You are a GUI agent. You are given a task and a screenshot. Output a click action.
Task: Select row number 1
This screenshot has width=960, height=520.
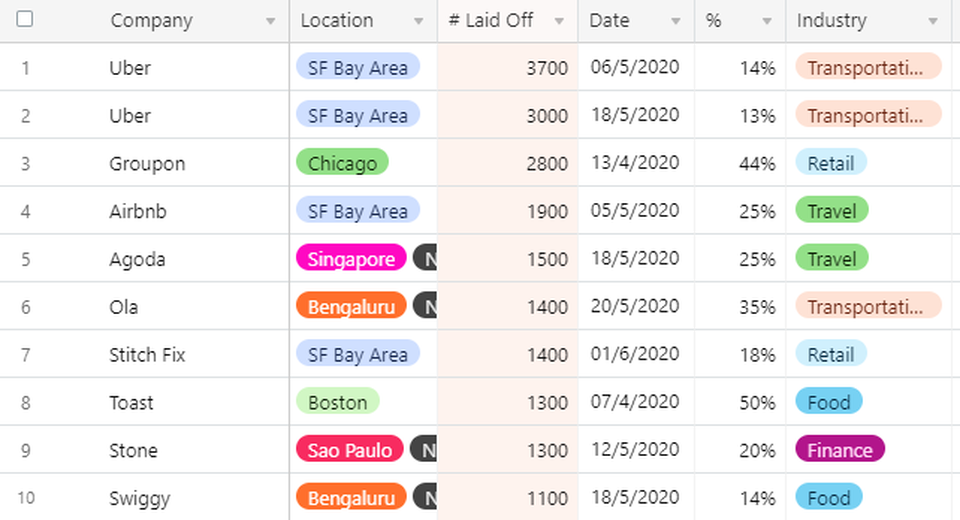(x=25, y=67)
